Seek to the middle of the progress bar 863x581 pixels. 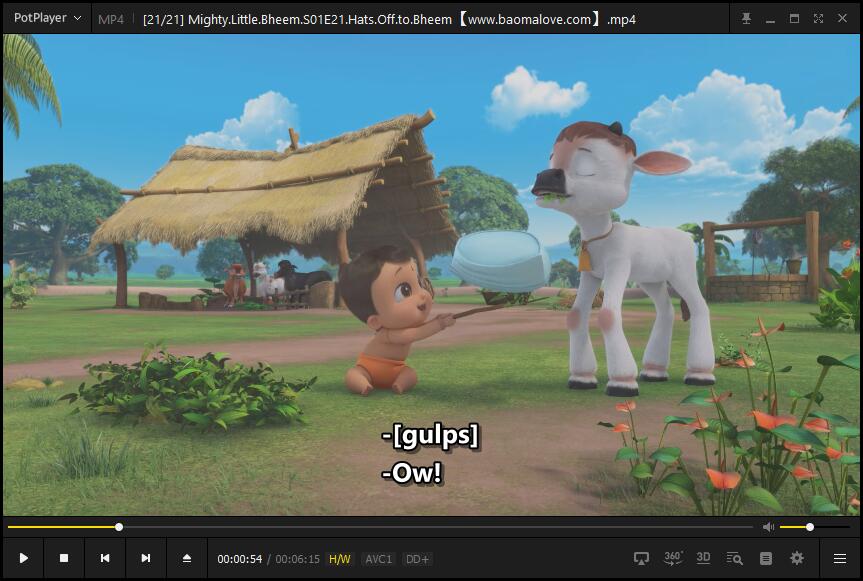click(x=380, y=527)
